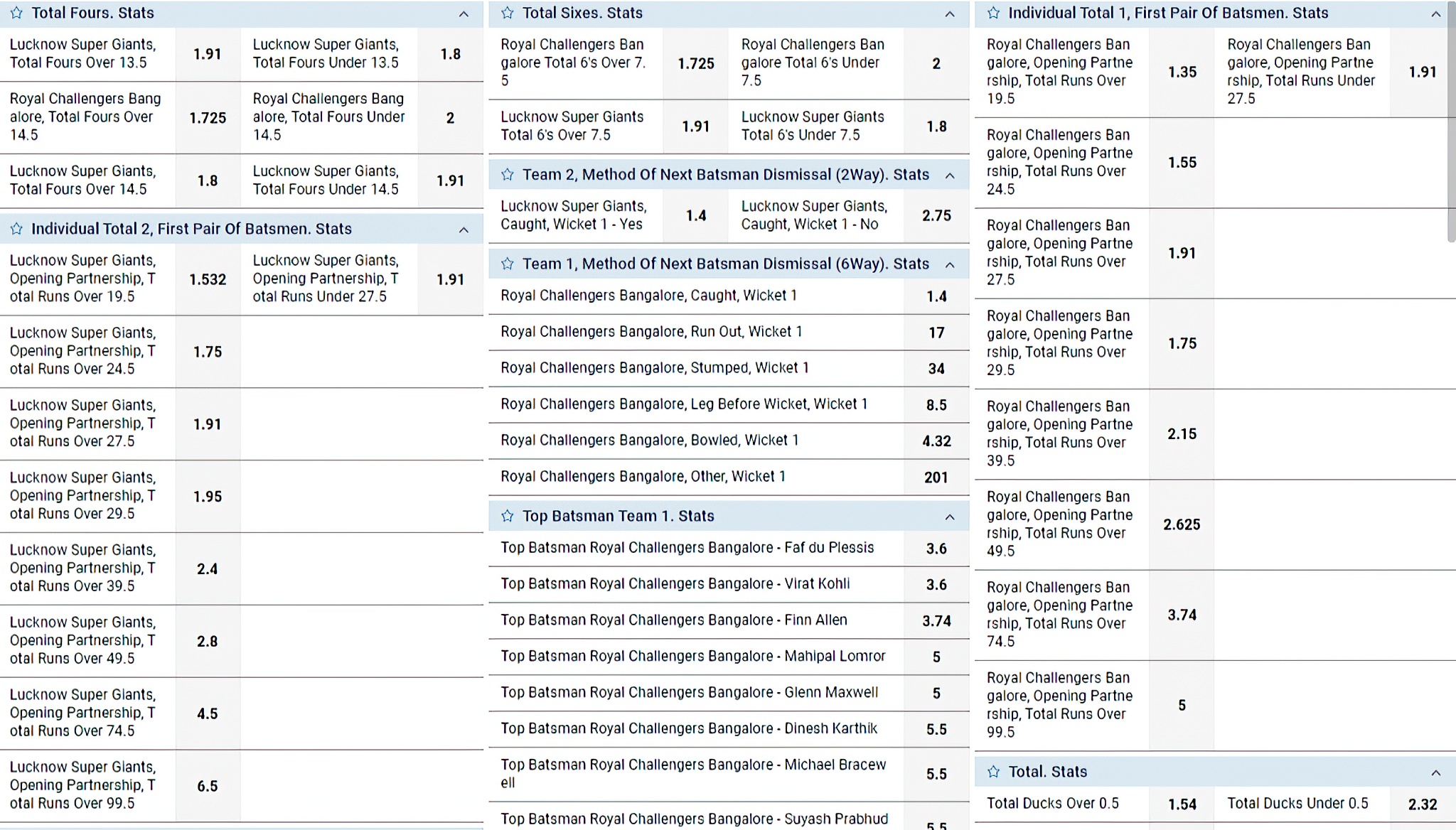Select Lucknow Super Giants Total Fours Over 13.5 odds
The image size is (1456, 830).
[x=208, y=54]
